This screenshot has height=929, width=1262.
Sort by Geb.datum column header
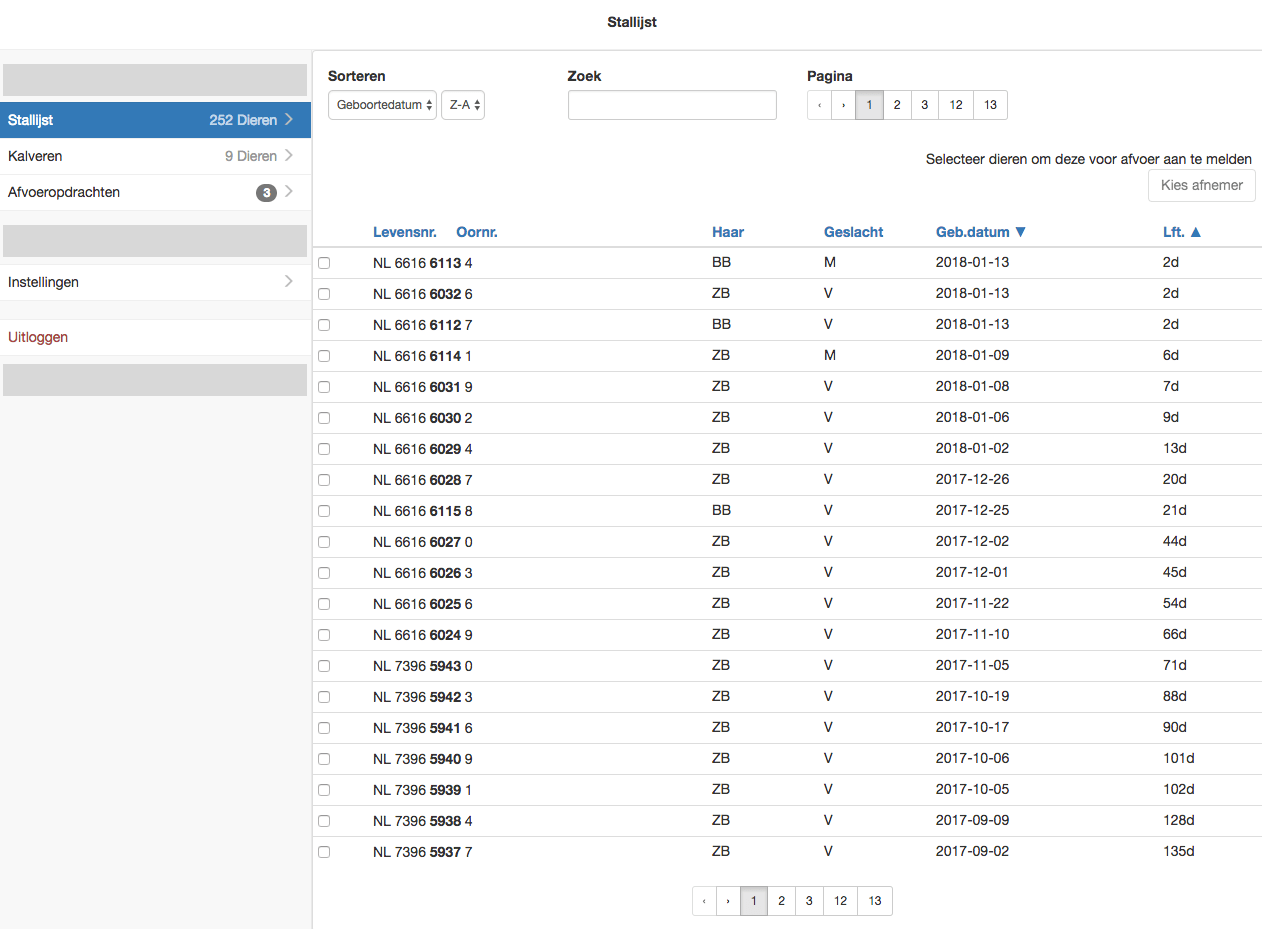pos(981,232)
